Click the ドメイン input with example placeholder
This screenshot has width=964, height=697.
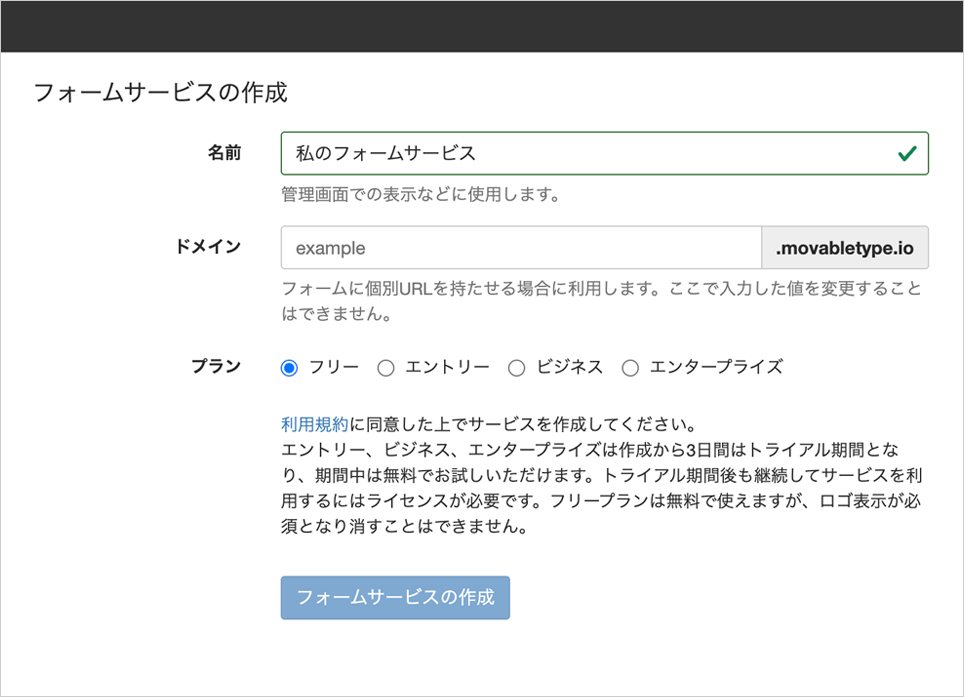(x=520, y=248)
